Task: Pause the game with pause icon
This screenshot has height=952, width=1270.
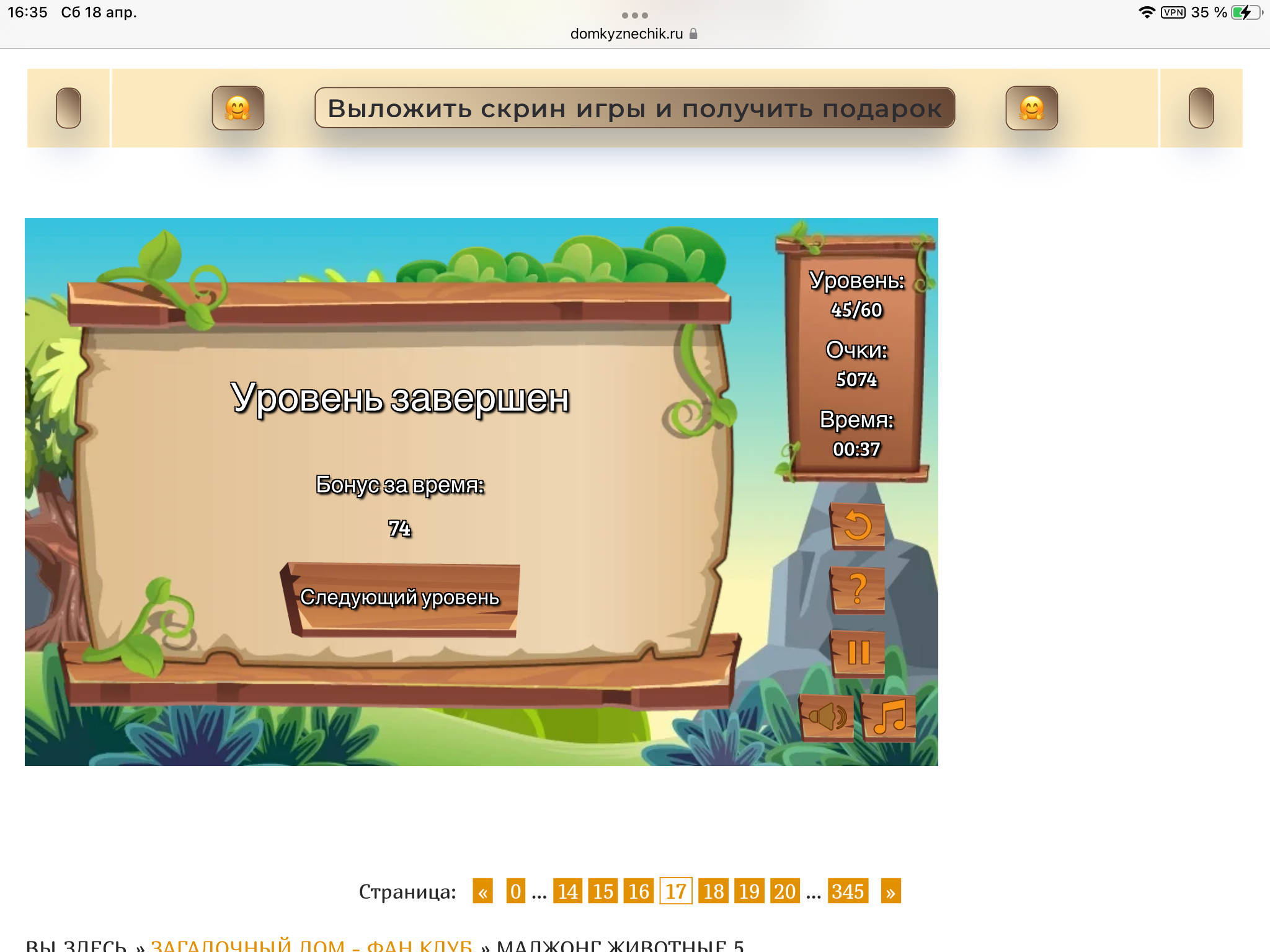Action: (858, 653)
